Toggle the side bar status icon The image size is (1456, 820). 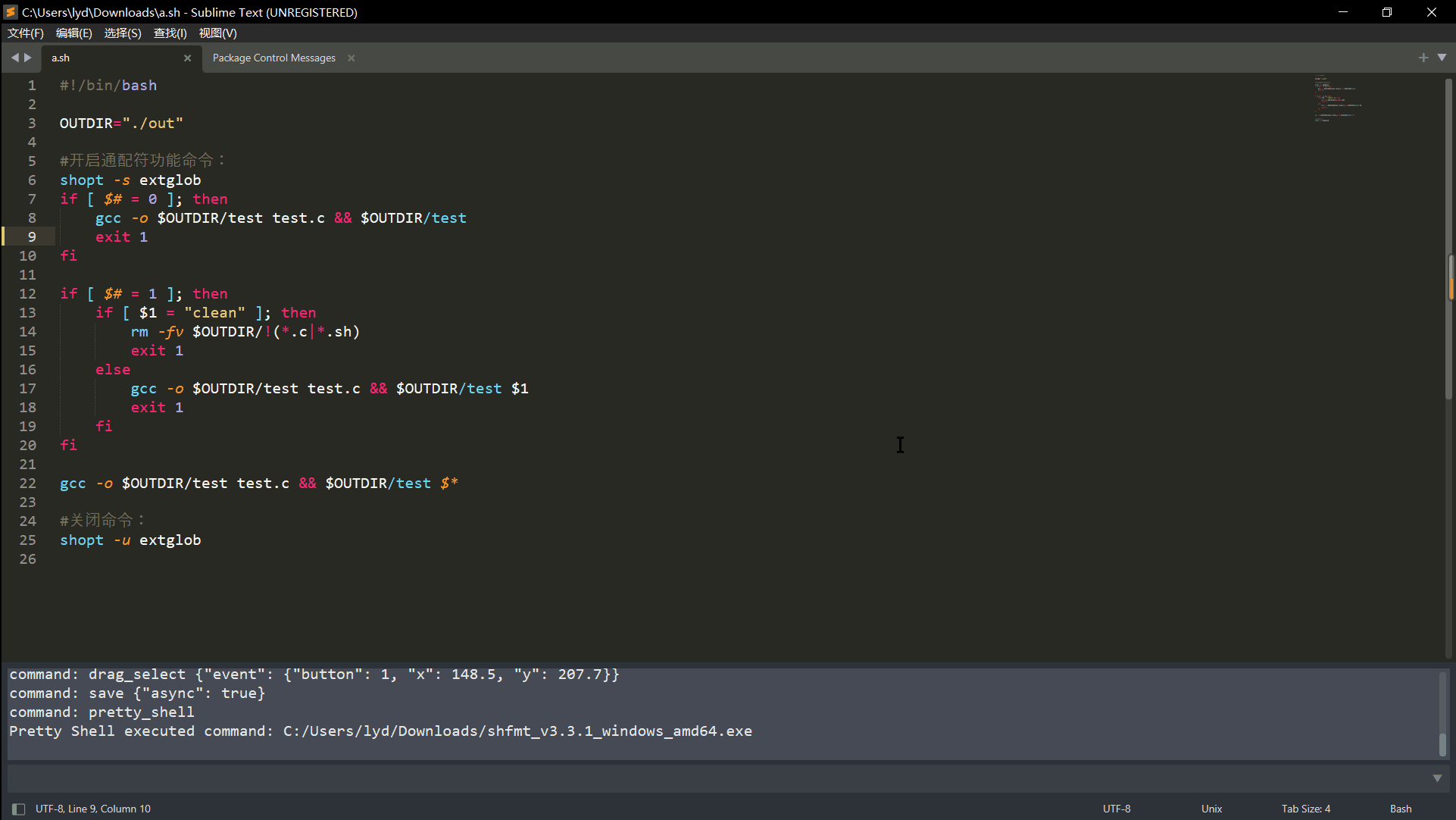pyautogui.click(x=19, y=809)
